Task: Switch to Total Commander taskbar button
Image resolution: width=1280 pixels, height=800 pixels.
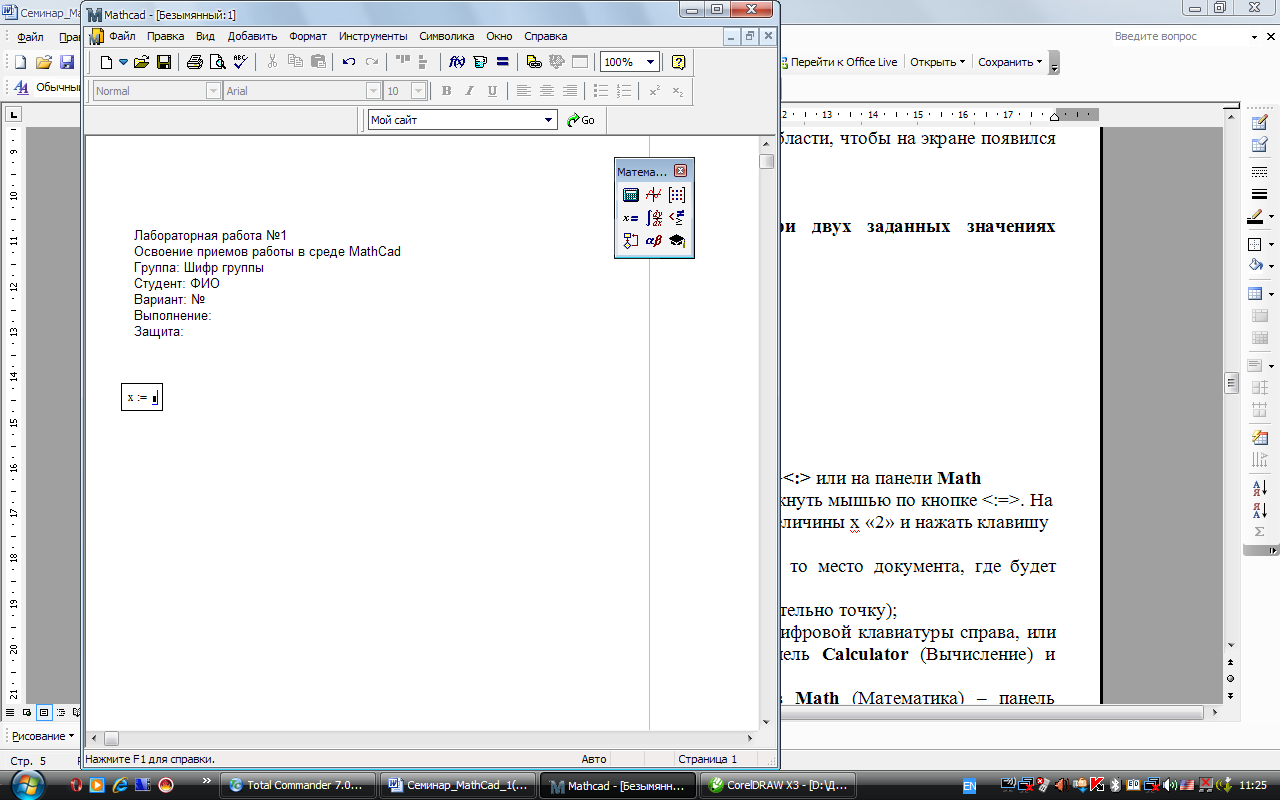Action: pyautogui.click(x=298, y=785)
